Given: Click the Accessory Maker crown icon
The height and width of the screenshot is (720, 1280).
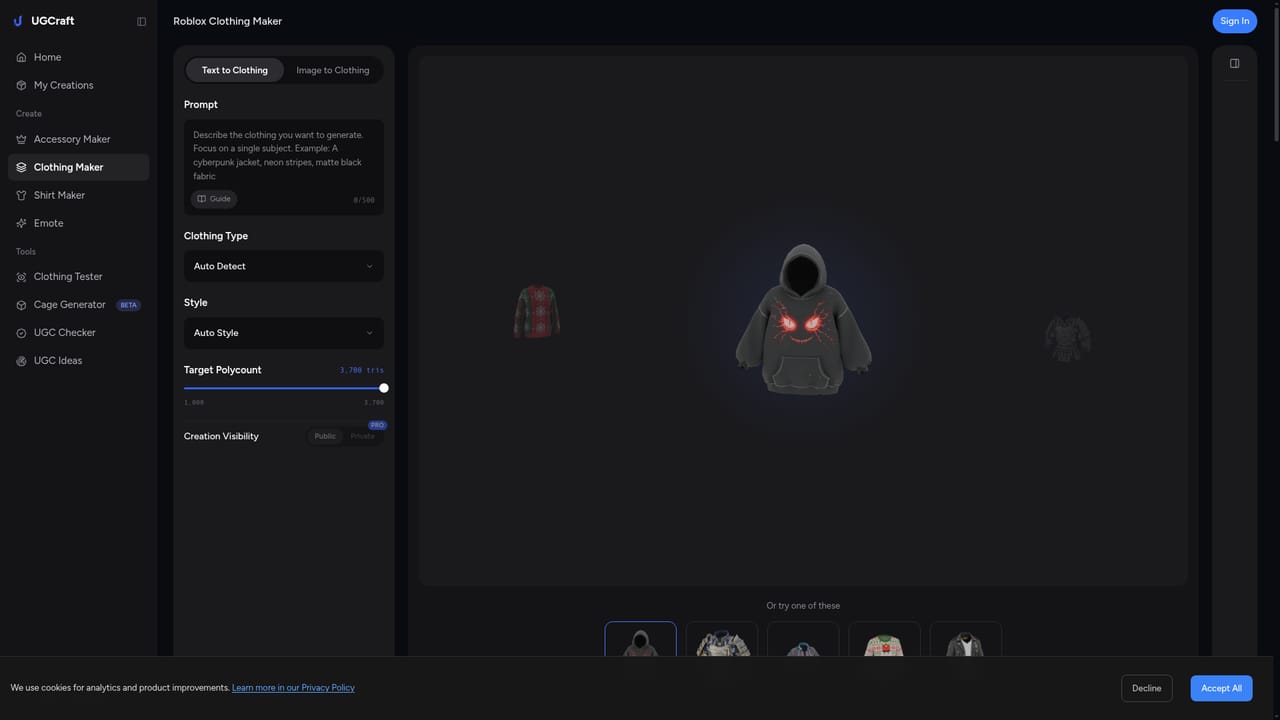Looking at the screenshot, I should (x=21, y=139).
